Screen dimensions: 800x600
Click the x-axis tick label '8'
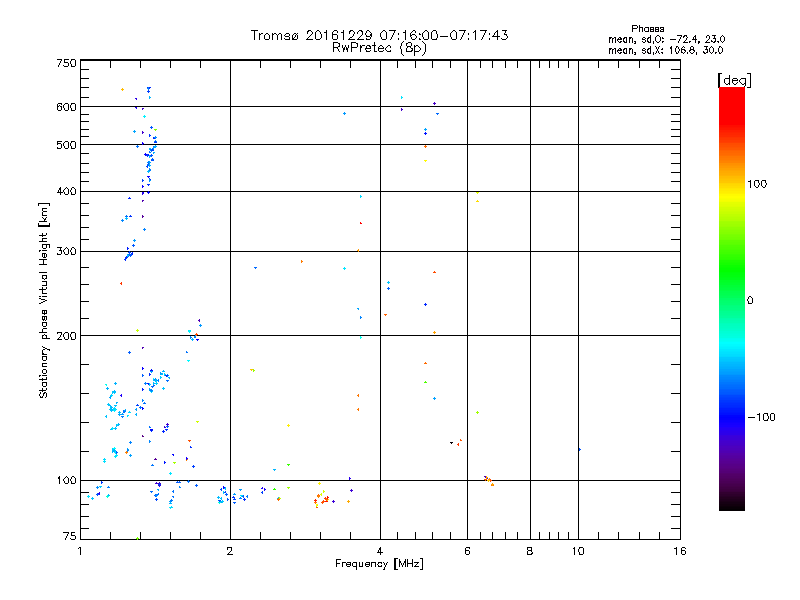click(530, 551)
